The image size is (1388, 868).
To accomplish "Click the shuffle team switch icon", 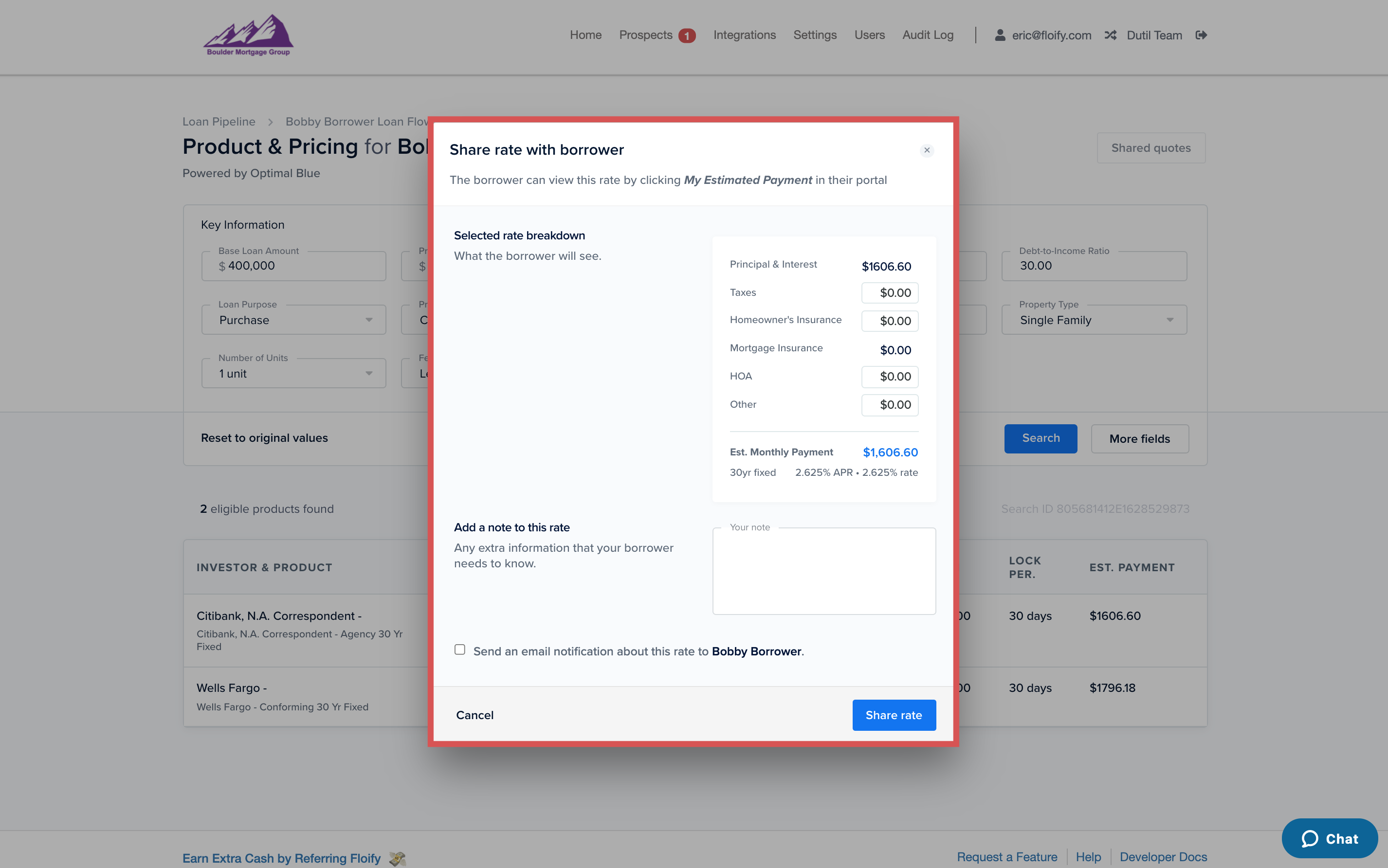I will click(x=1110, y=35).
